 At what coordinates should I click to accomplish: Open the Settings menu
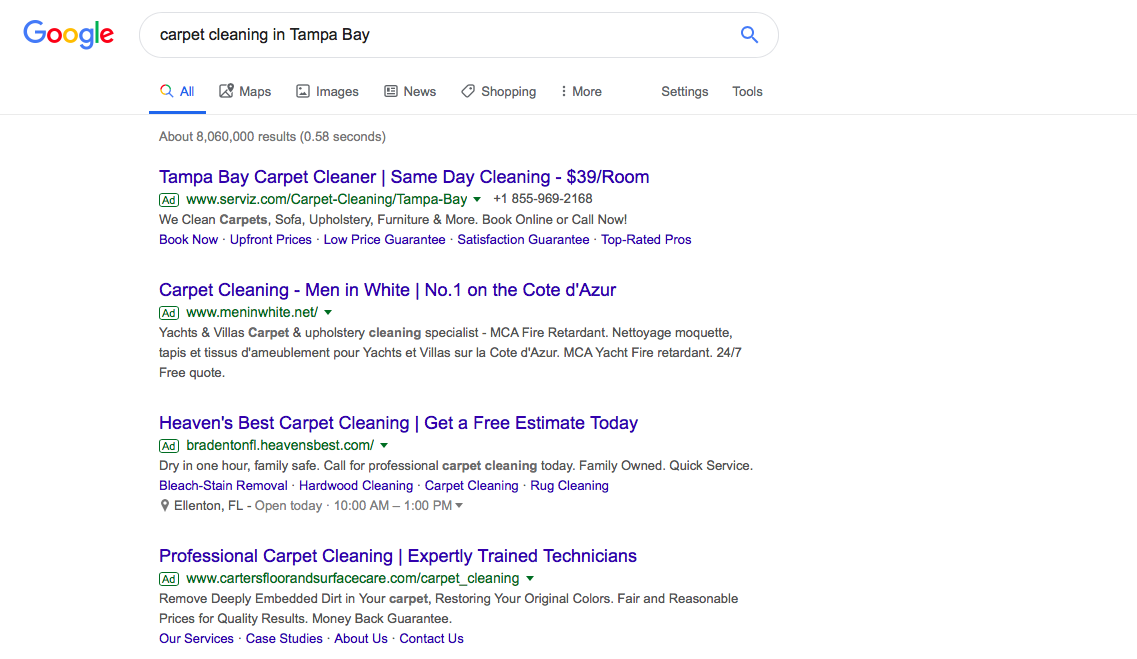tap(685, 91)
